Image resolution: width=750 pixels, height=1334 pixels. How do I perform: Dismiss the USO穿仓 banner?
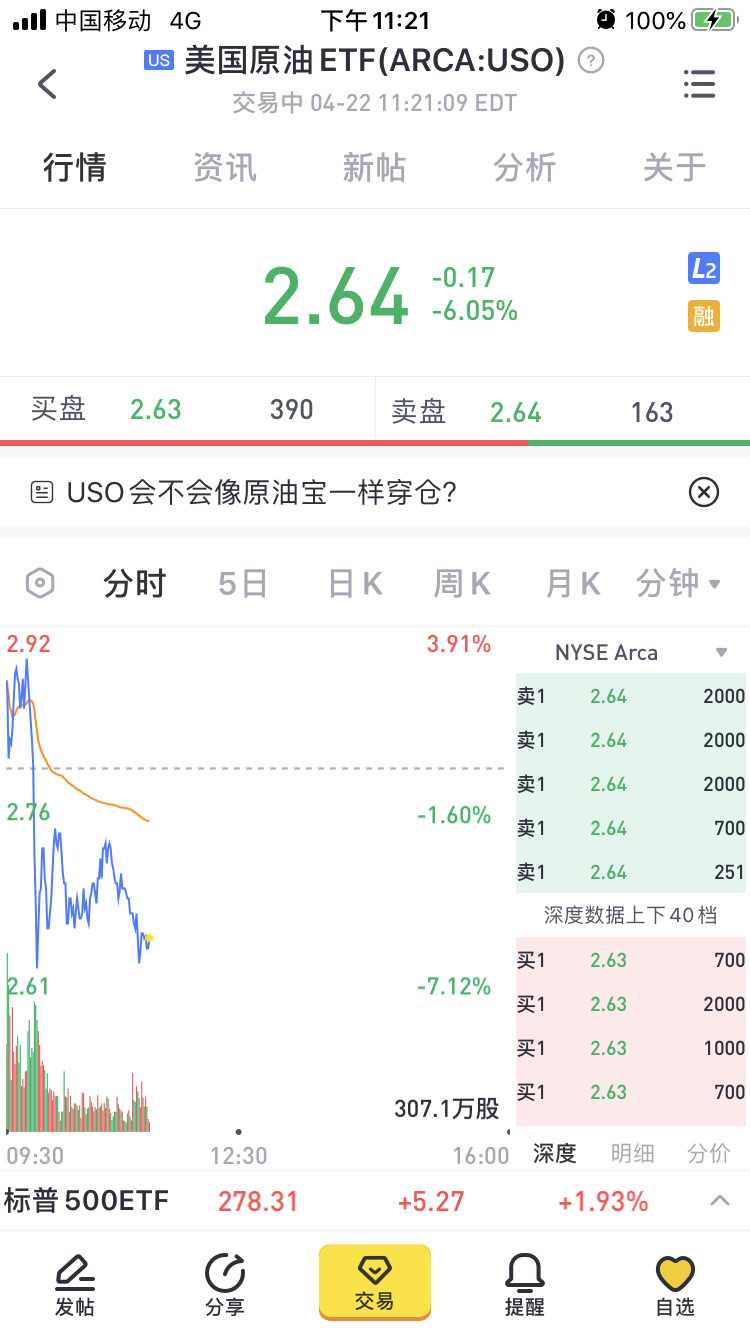tap(704, 492)
